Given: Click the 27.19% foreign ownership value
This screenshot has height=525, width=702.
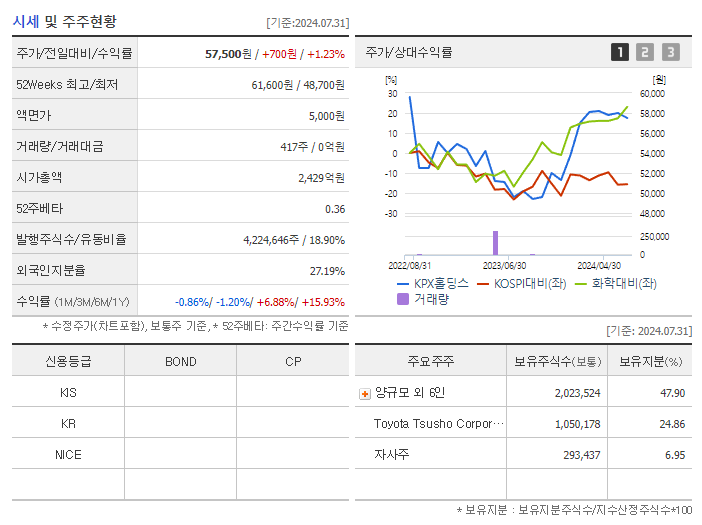Looking at the screenshot, I should click(327, 271).
